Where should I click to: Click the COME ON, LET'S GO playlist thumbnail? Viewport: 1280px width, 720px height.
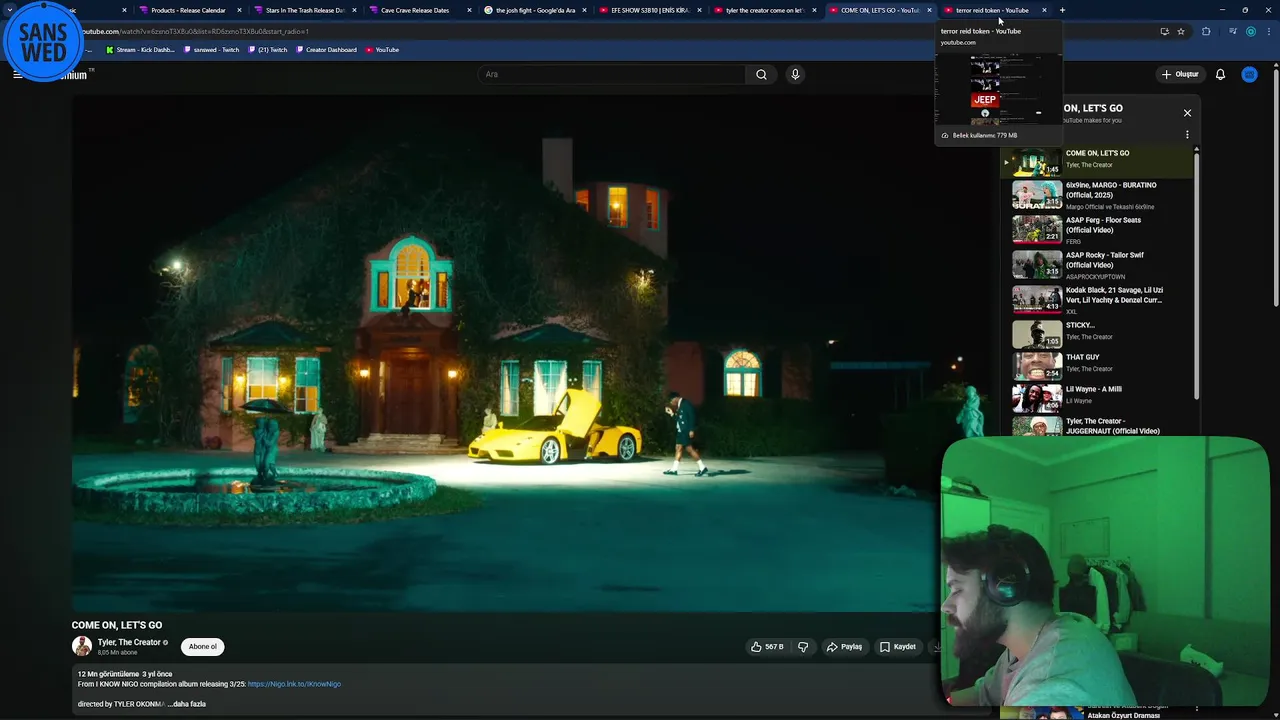(1037, 162)
